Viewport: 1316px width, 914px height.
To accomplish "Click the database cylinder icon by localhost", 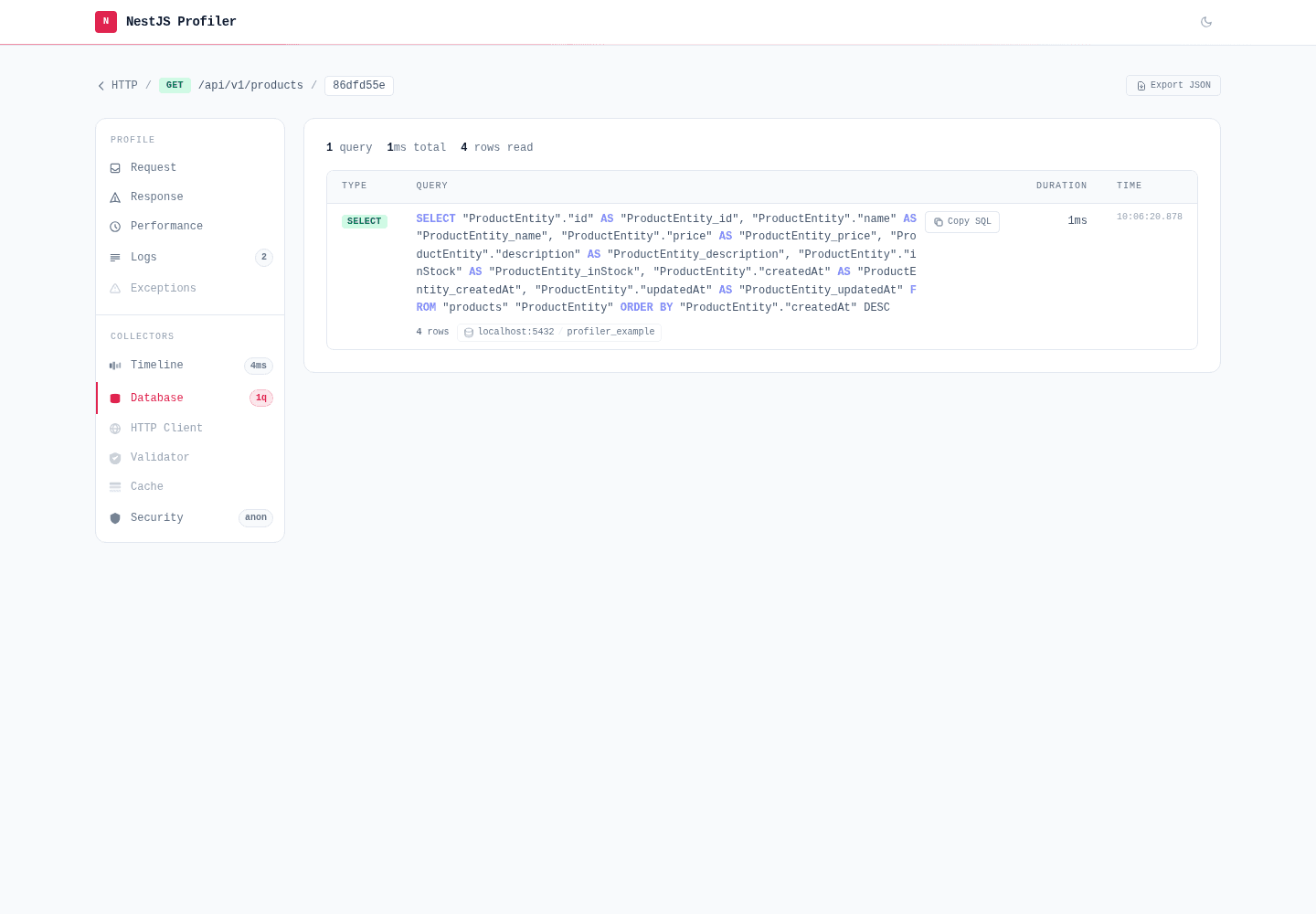I will (x=469, y=333).
